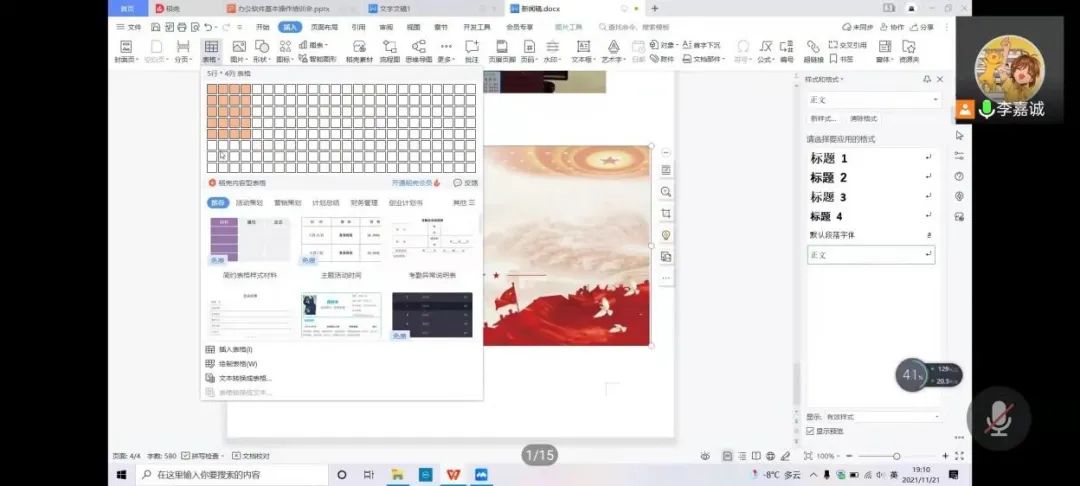Viewport: 1080px width, 486px height.
Task: Choose 插入表格 (Insert table) menu entry
Action: (235, 350)
